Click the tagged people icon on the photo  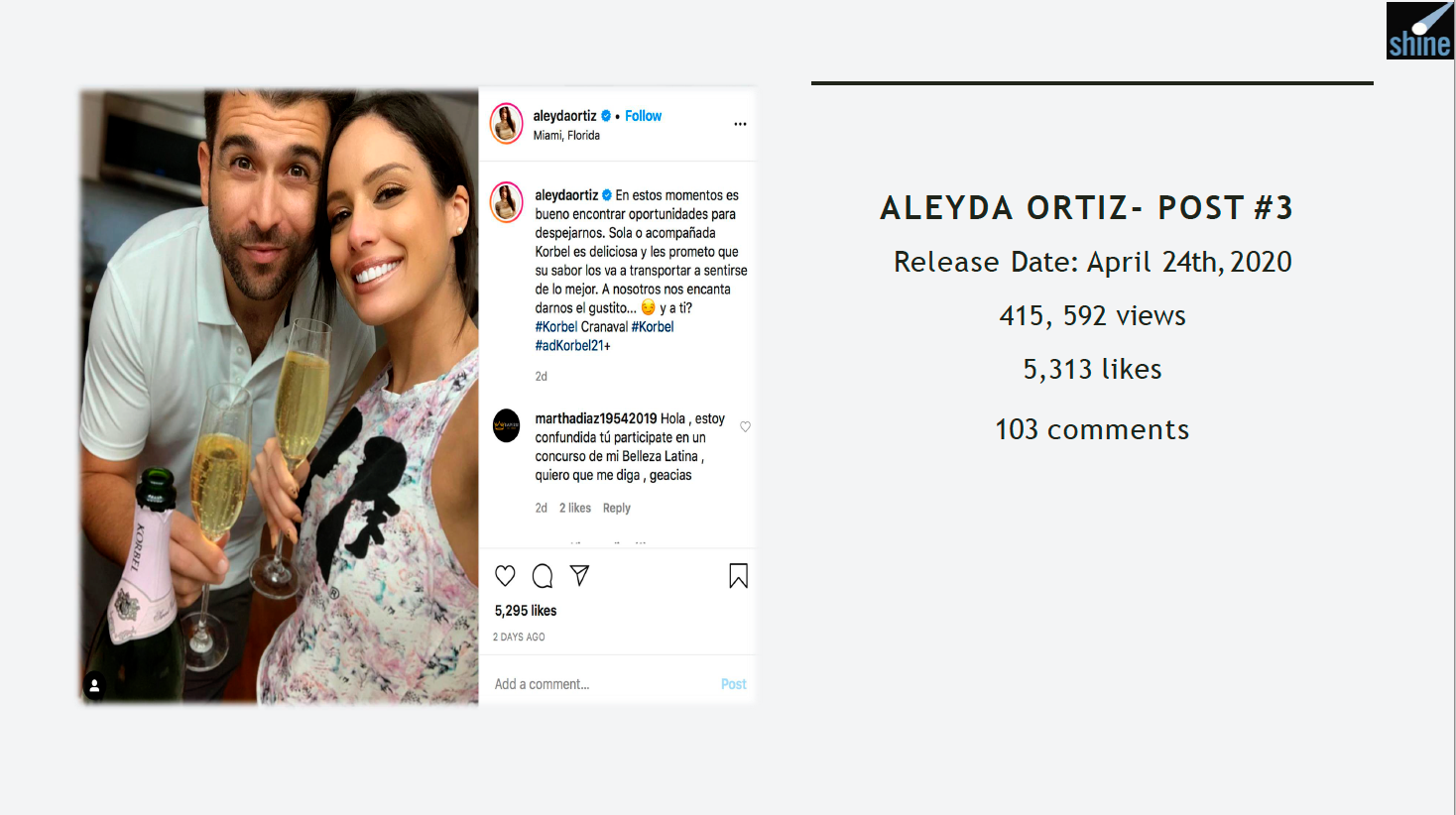point(95,685)
